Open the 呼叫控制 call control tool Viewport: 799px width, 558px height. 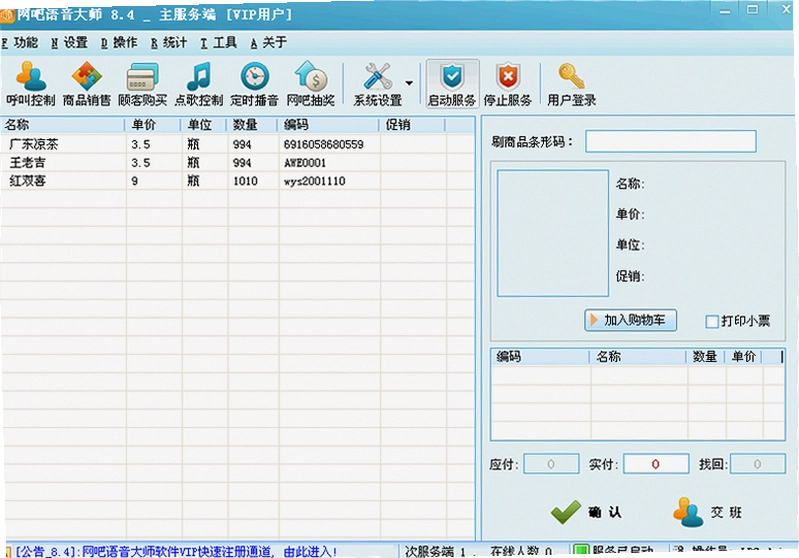pyautogui.click(x=31, y=84)
